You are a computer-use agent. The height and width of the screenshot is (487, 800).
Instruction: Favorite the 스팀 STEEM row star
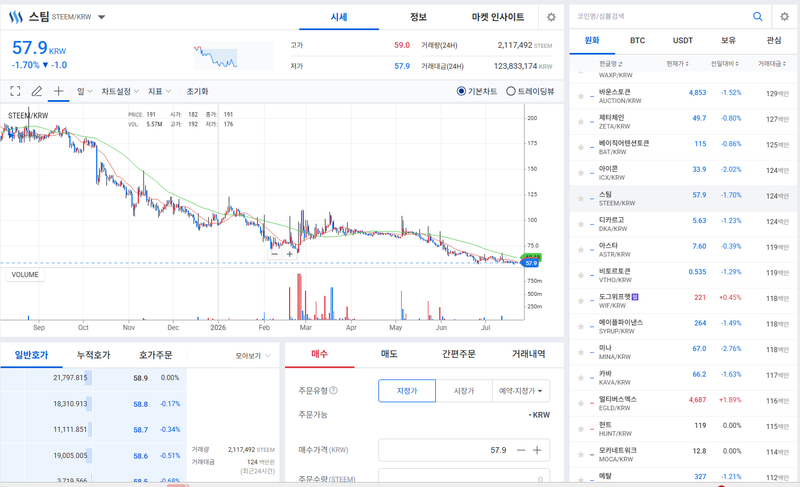click(581, 198)
